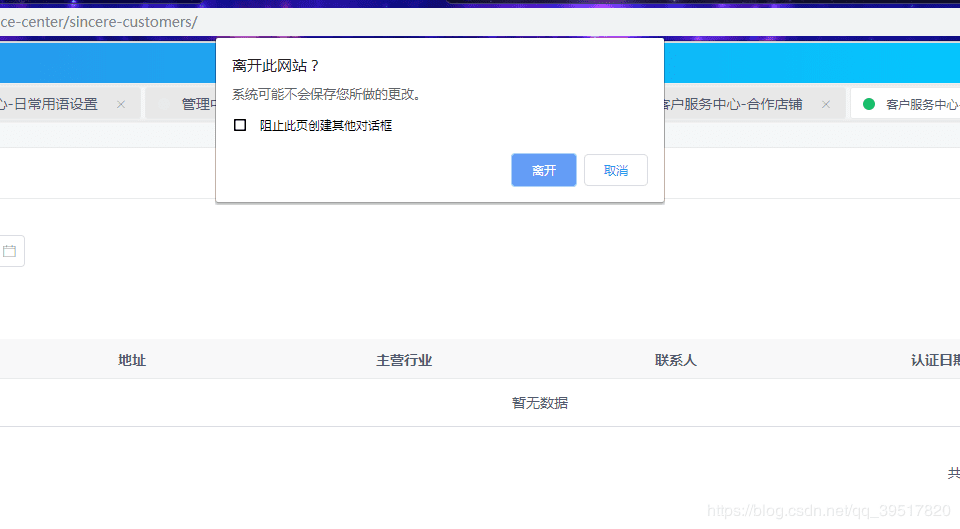Switch to the 客户服务中心-合作店铺 tab
This screenshot has height=529, width=960.
tap(733, 104)
